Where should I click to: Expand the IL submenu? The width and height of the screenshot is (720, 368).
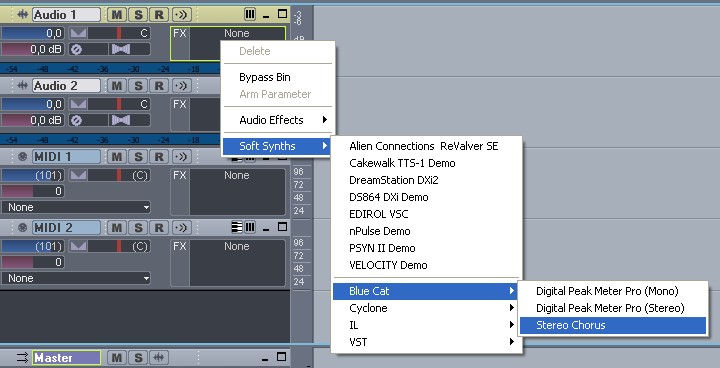pyautogui.click(x=426, y=325)
